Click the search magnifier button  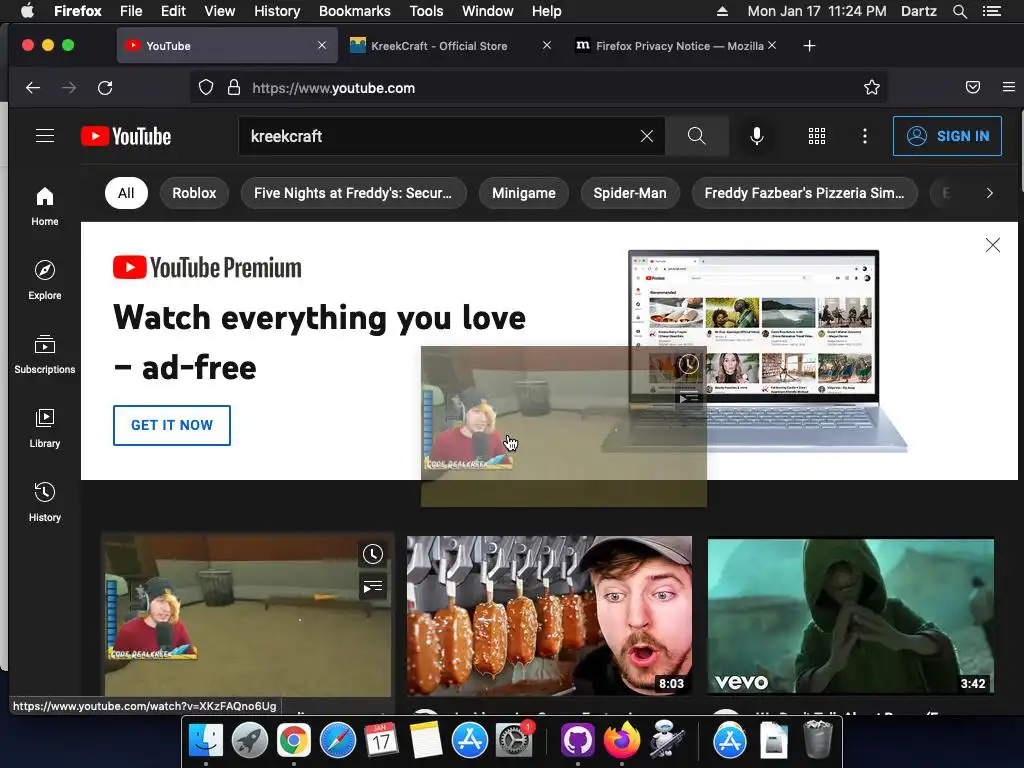click(697, 136)
